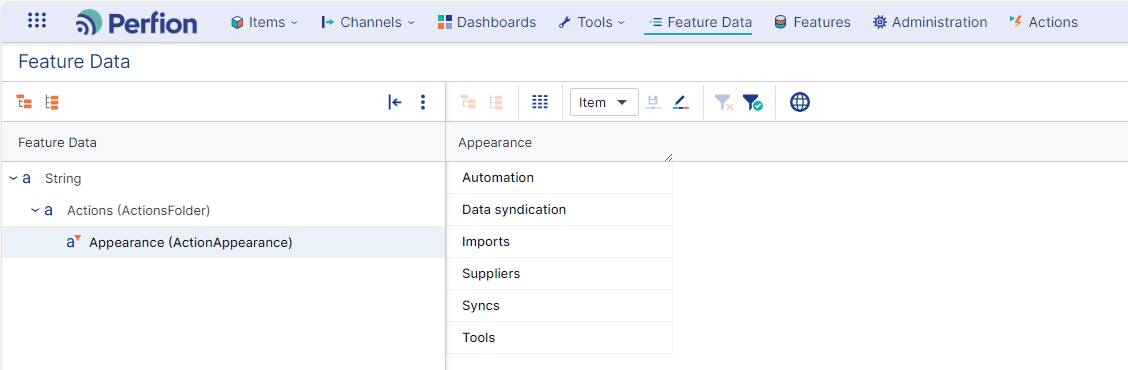Select the Feature Data tab

[699, 22]
